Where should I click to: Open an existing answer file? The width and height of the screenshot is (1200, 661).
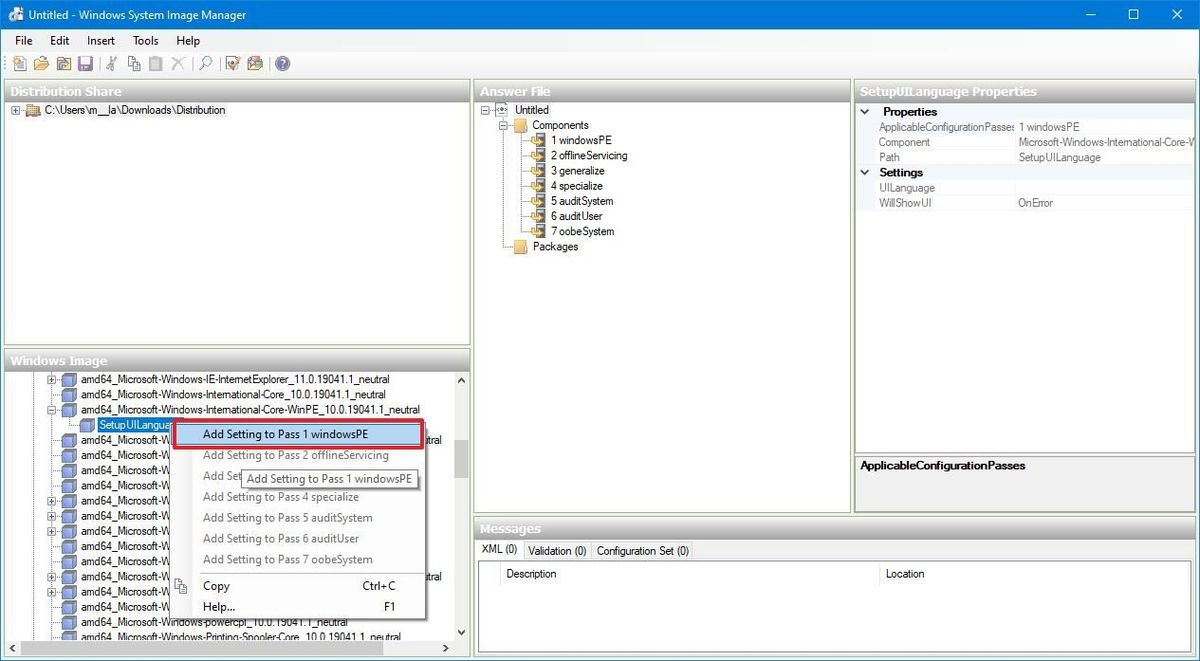tap(41, 63)
